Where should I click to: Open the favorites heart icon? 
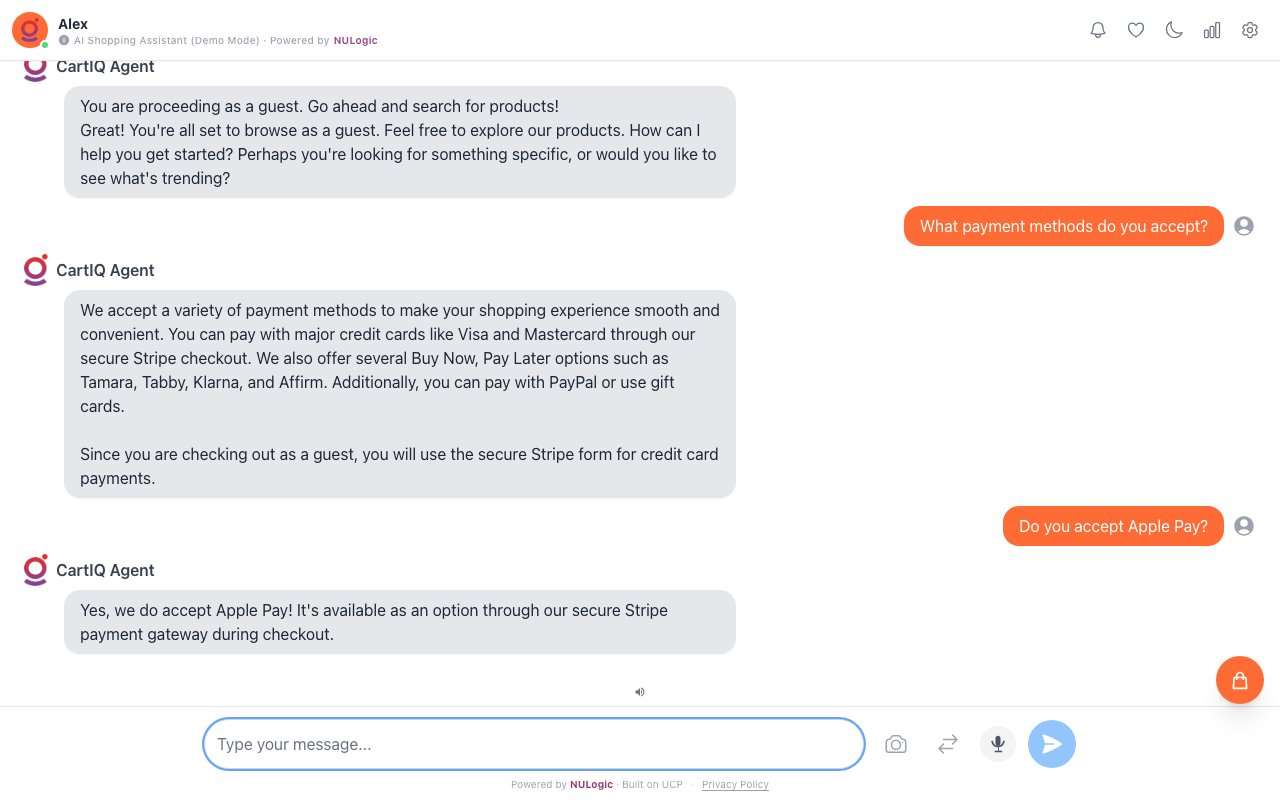coord(1136,30)
